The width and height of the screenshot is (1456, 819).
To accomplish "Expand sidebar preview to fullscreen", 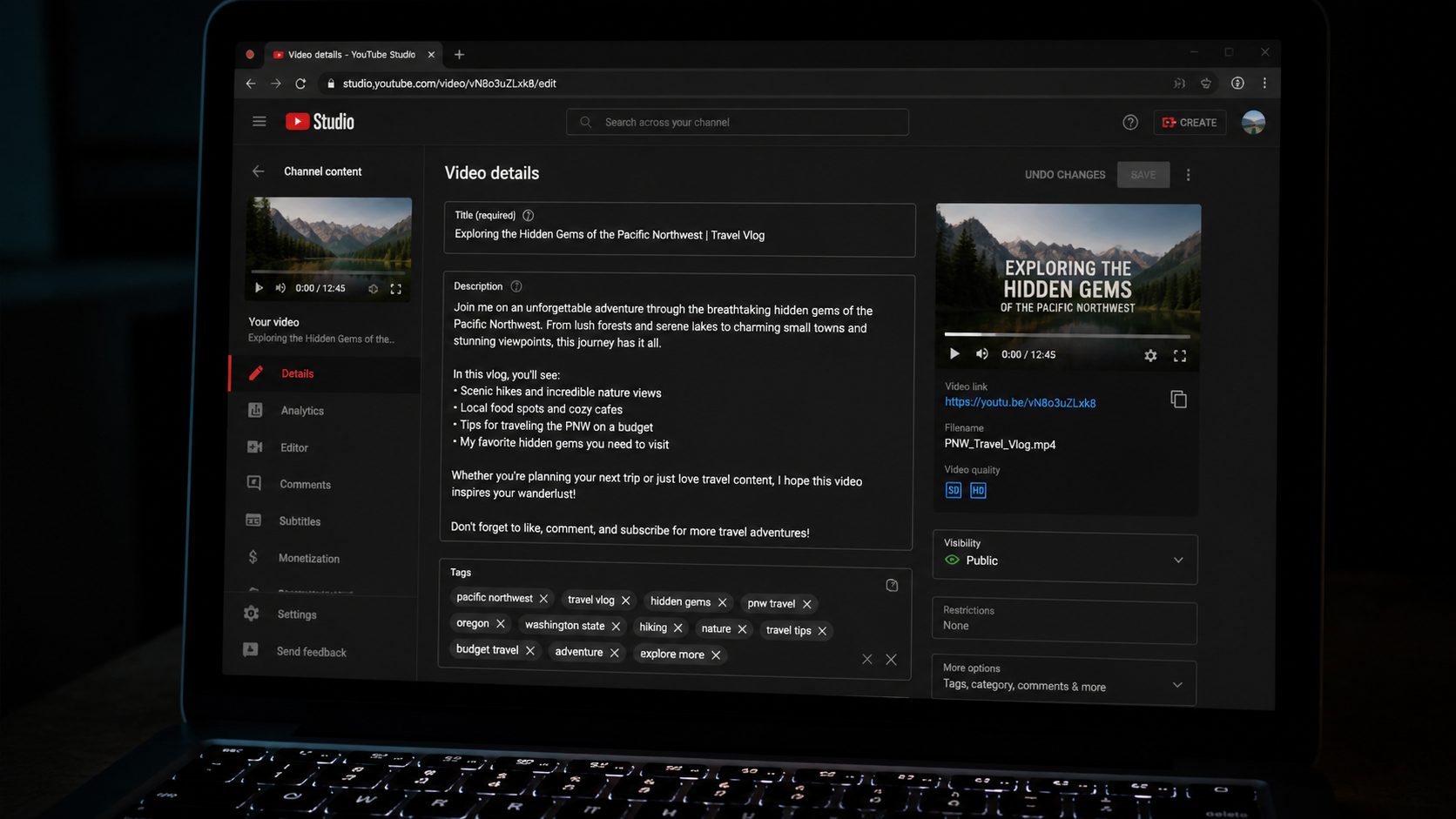I will (396, 289).
